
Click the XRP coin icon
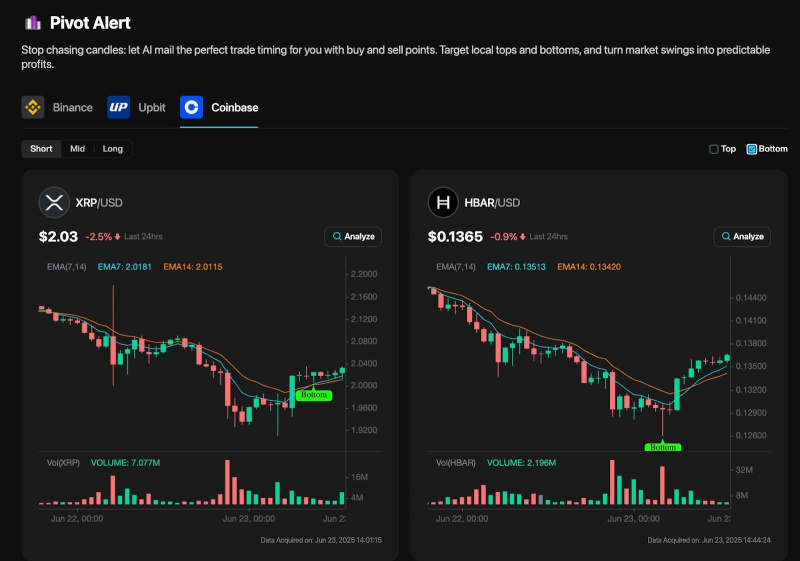click(x=54, y=203)
